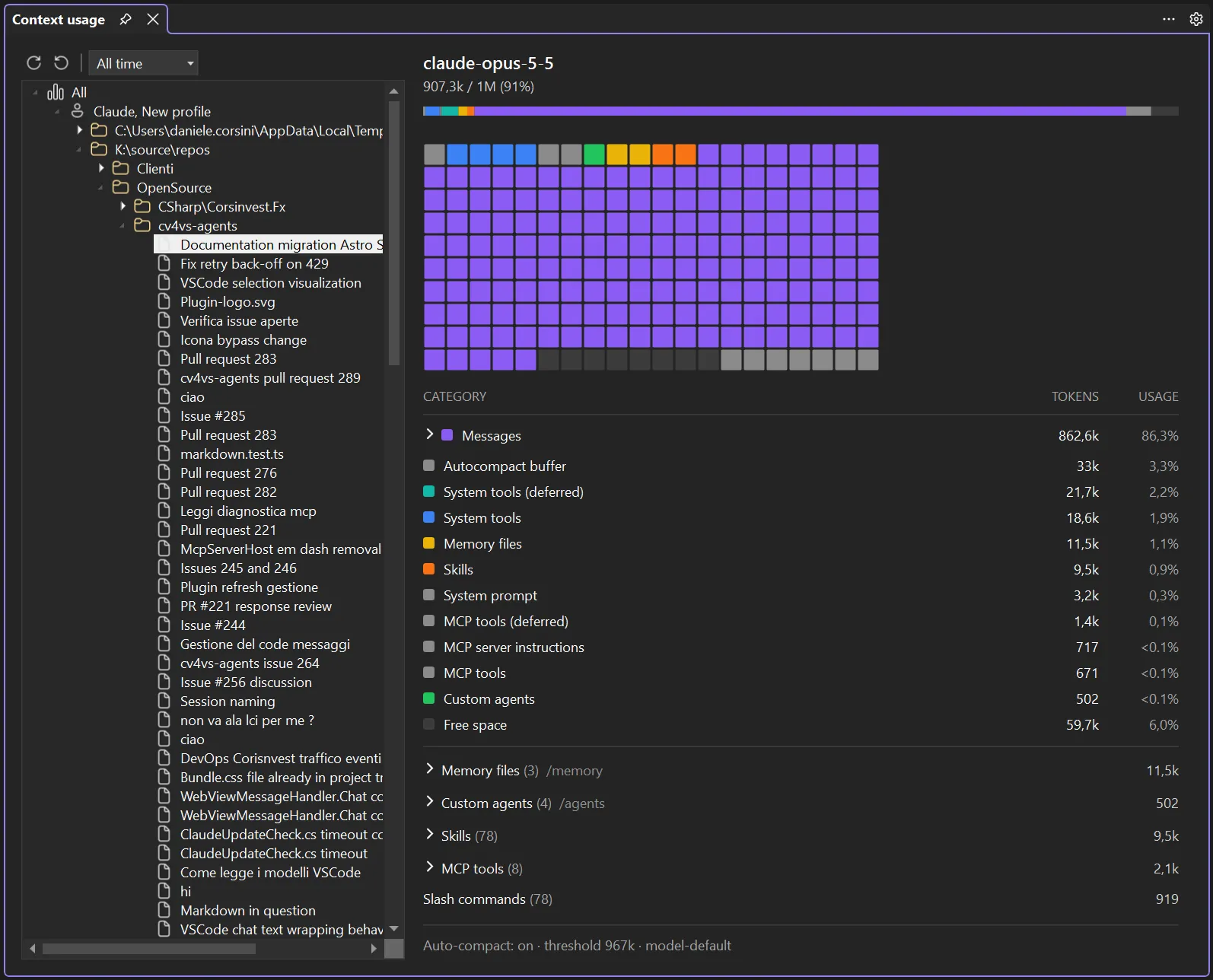
Task: Close the Context usage tab
Action: point(153,19)
